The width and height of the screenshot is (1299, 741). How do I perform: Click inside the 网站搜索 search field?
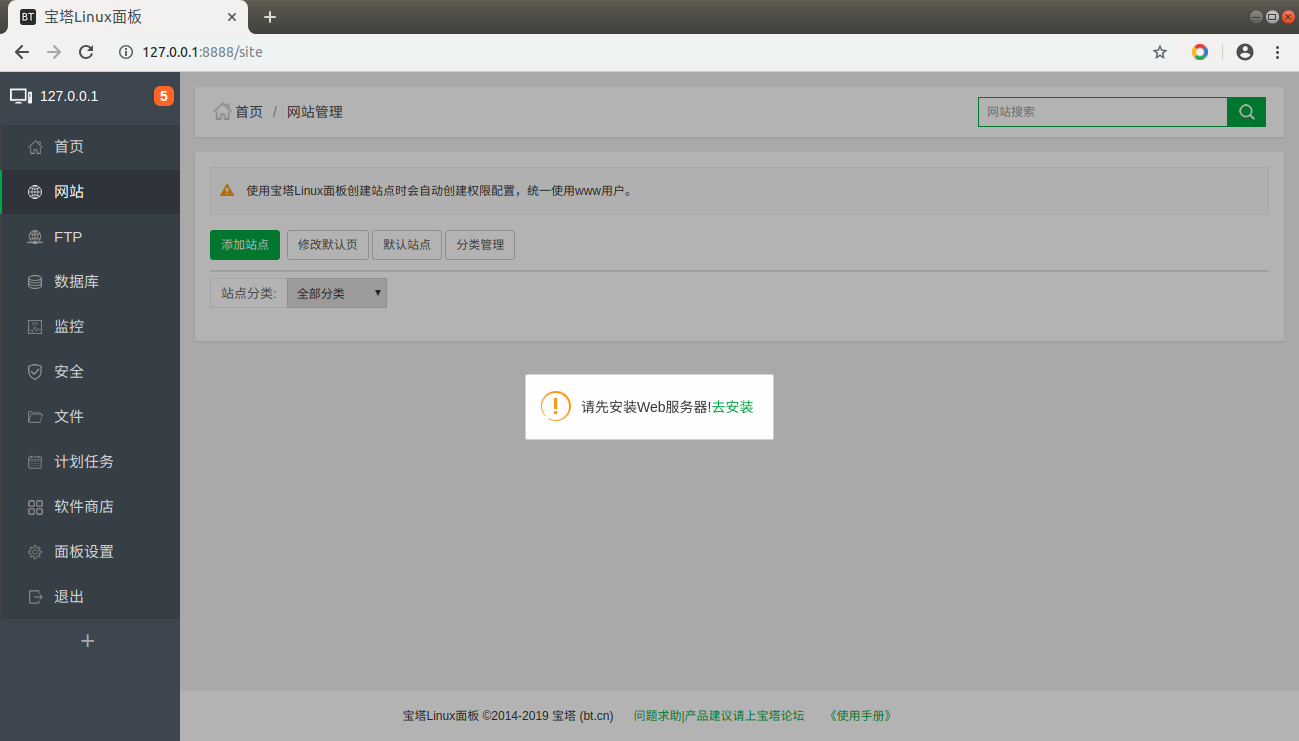click(1100, 111)
